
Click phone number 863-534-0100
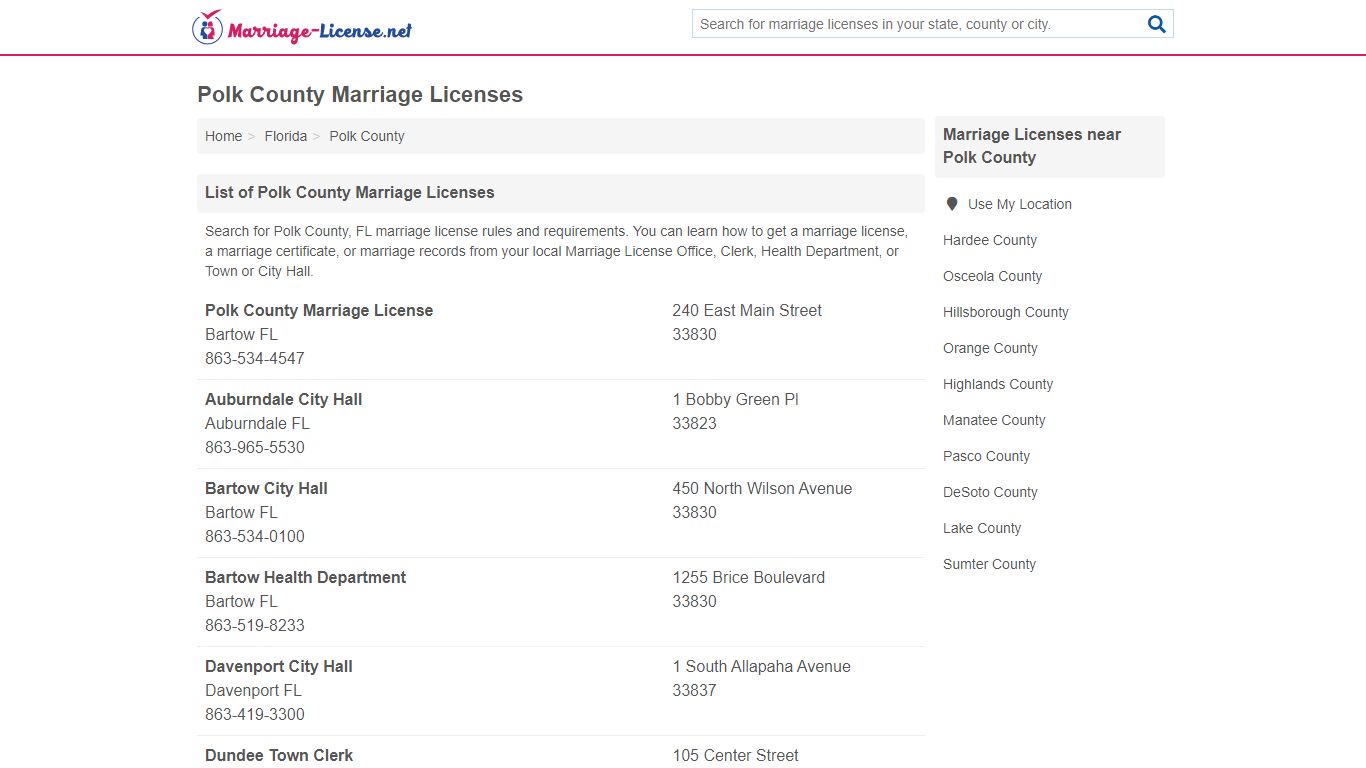[254, 536]
